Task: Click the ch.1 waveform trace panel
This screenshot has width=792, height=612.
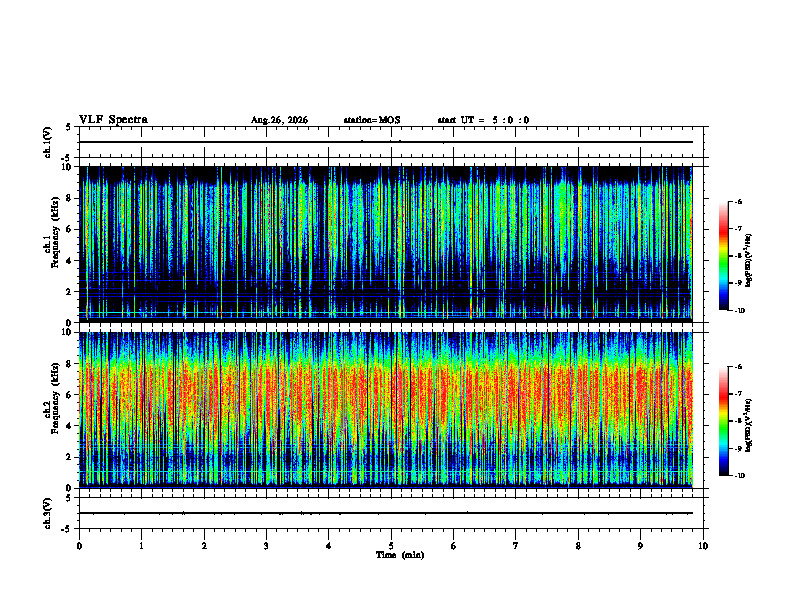Action: [391, 142]
